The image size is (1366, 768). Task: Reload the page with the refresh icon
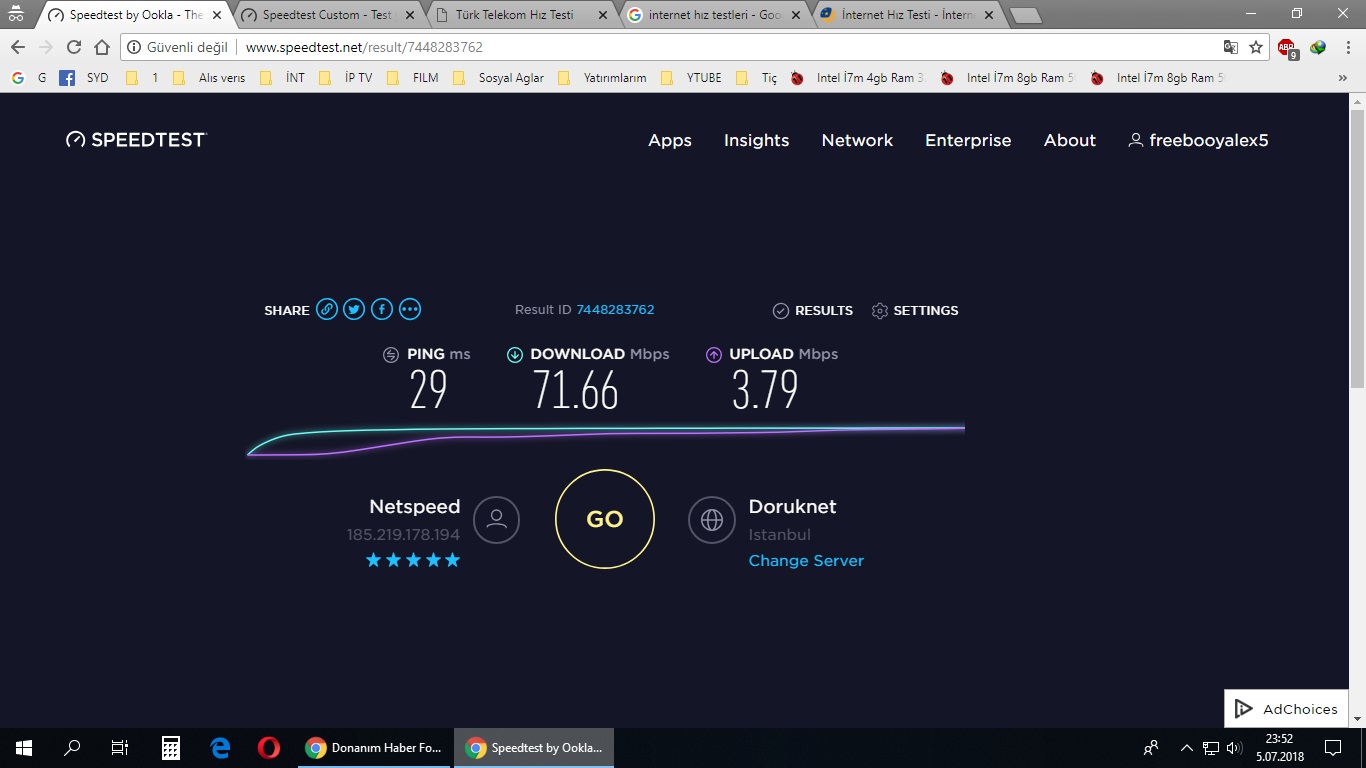point(74,47)
